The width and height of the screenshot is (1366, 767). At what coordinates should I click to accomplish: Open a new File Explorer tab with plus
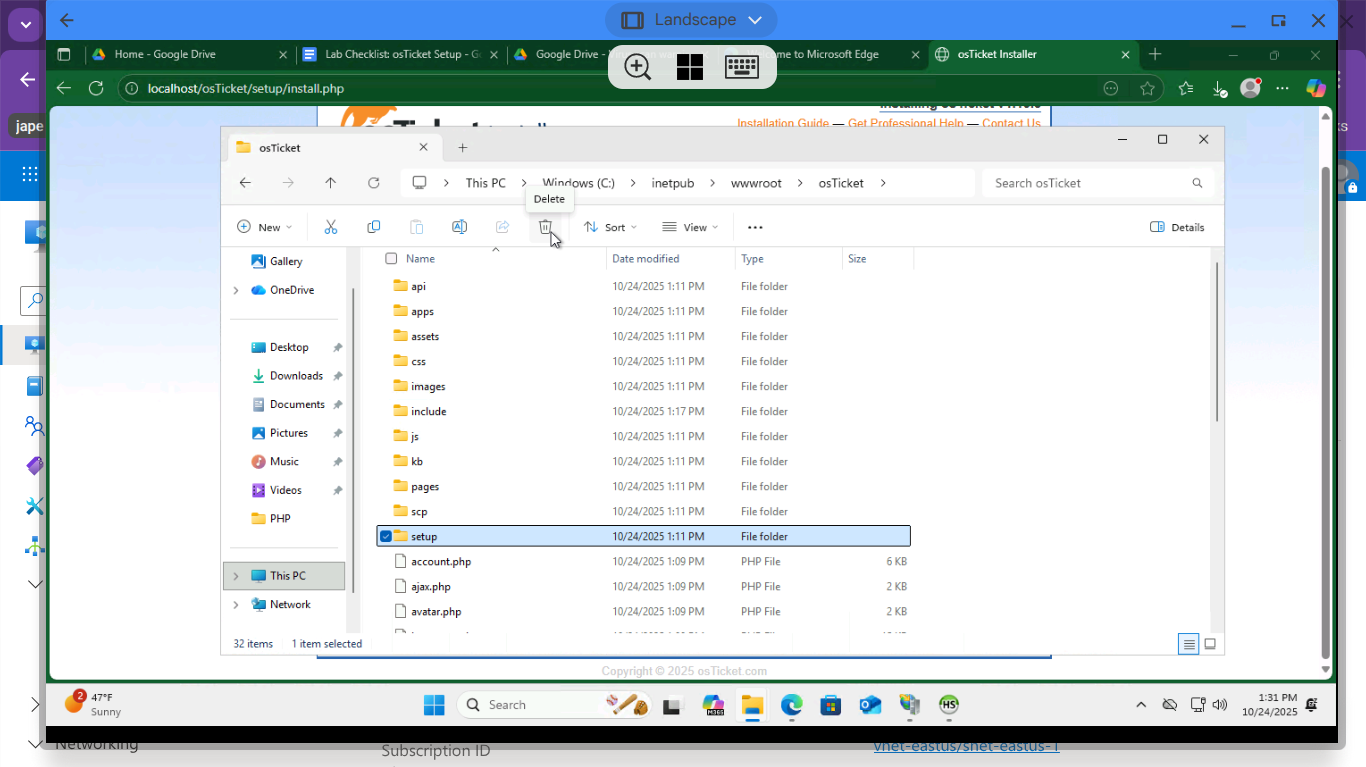point(462,147)
